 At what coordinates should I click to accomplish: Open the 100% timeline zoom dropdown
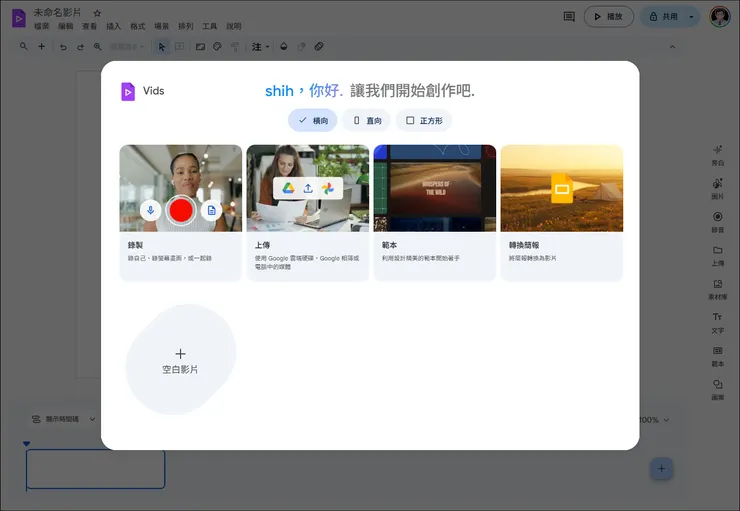coord(654,419)
